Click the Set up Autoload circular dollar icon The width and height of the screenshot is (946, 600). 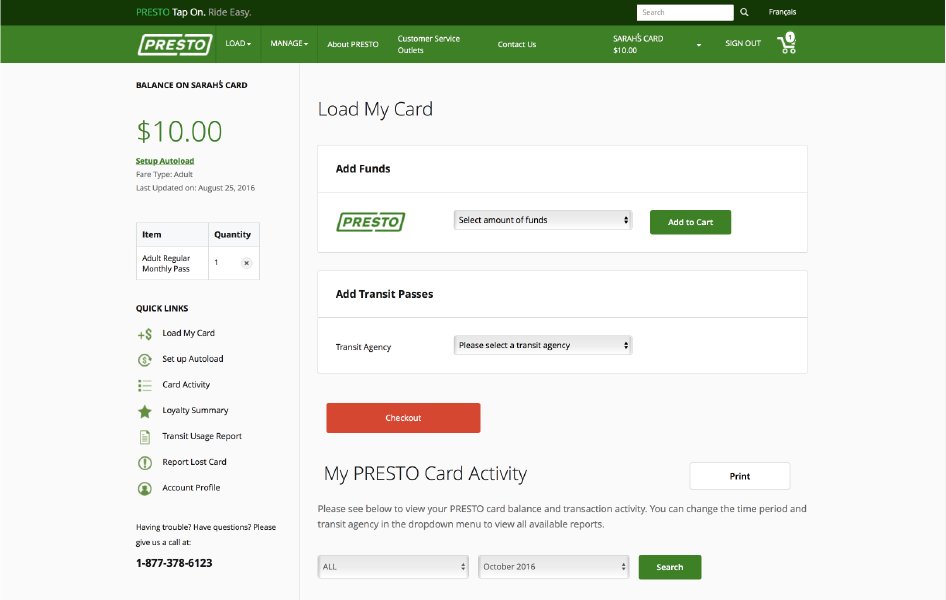pos(145,360)
